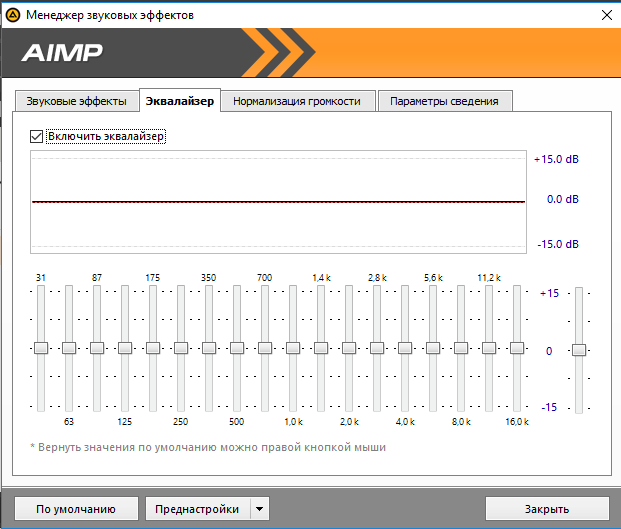
Task: Click the equalizer frequency response graph
Action: pyautogui.click(x=278, y=202)
